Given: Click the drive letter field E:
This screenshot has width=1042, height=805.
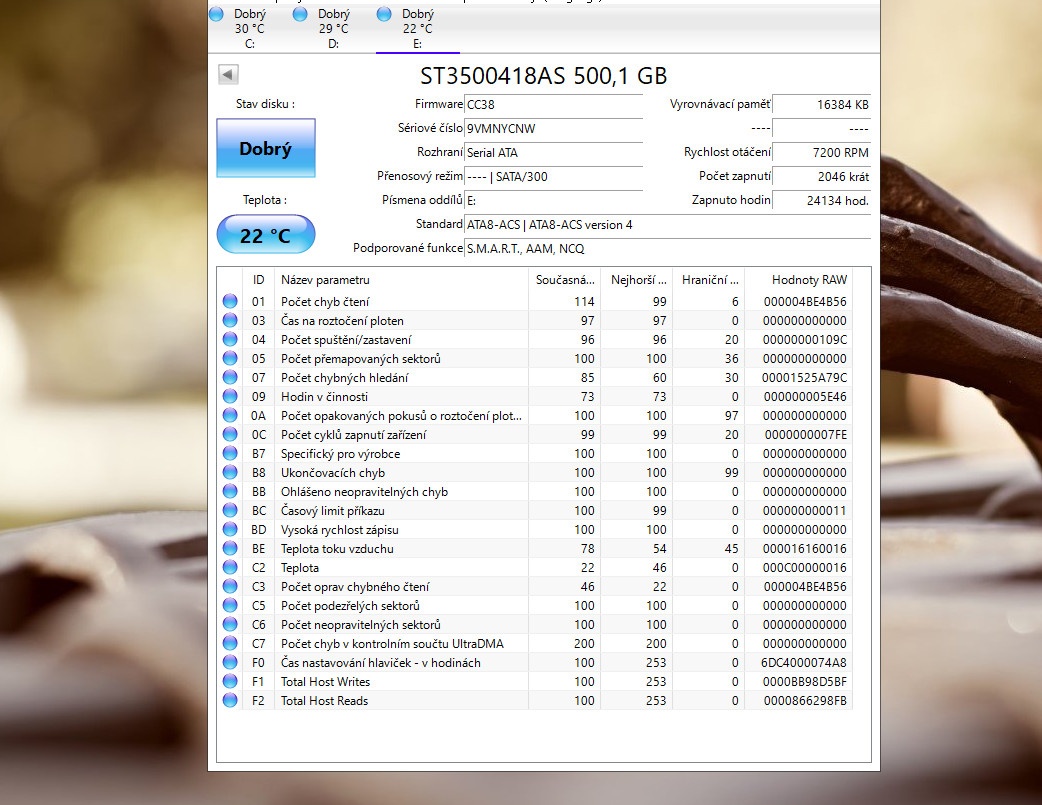Looking at the screenshot, I should [x=554, y=200].
